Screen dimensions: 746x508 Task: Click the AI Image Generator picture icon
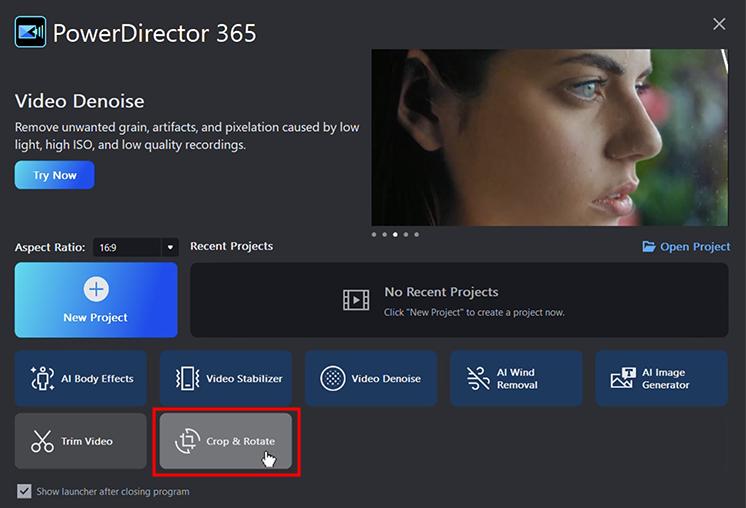point(623,378)
